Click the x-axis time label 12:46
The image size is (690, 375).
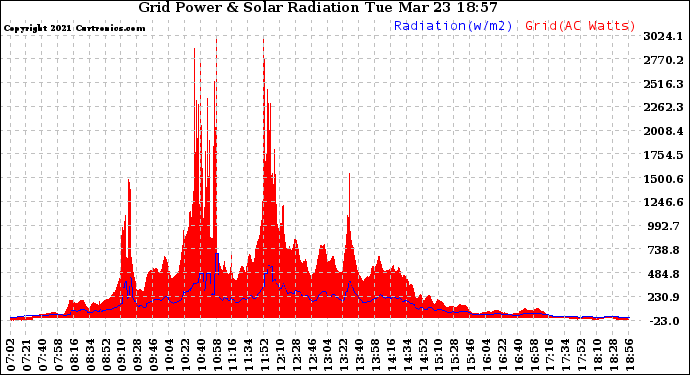(x=312, y=355)
